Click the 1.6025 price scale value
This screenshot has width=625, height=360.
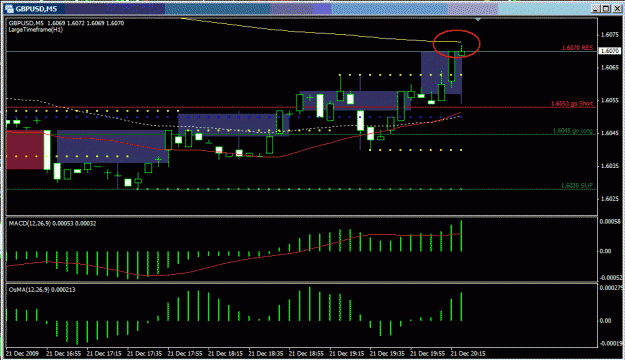pyautogui.click(x=610, y=199)
